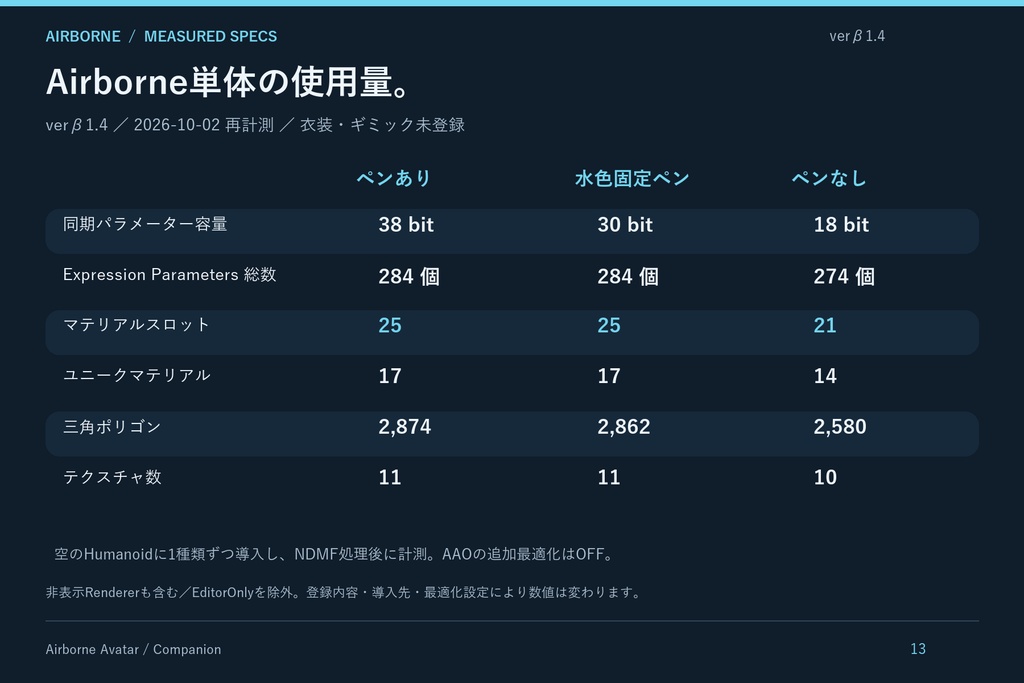
Task: Click the 14 value under ペンなし
Action: (825, 376)
